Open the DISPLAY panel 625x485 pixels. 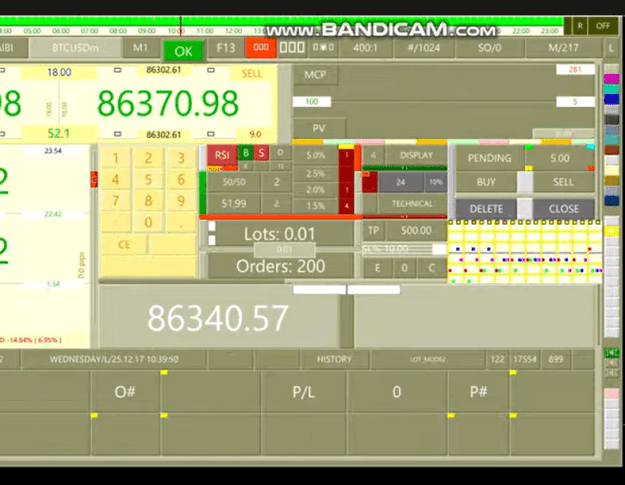pyautogui.click(x=416, y=155)
